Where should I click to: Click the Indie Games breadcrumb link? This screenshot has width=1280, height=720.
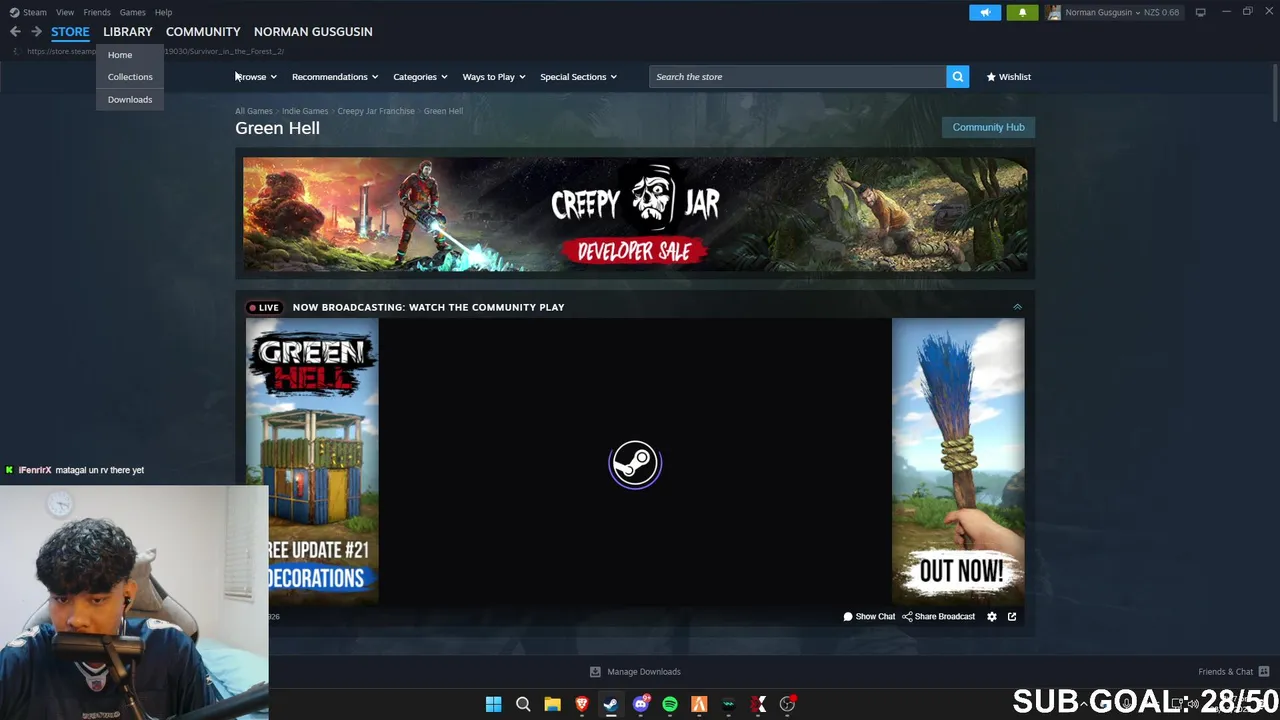(305, 111)
